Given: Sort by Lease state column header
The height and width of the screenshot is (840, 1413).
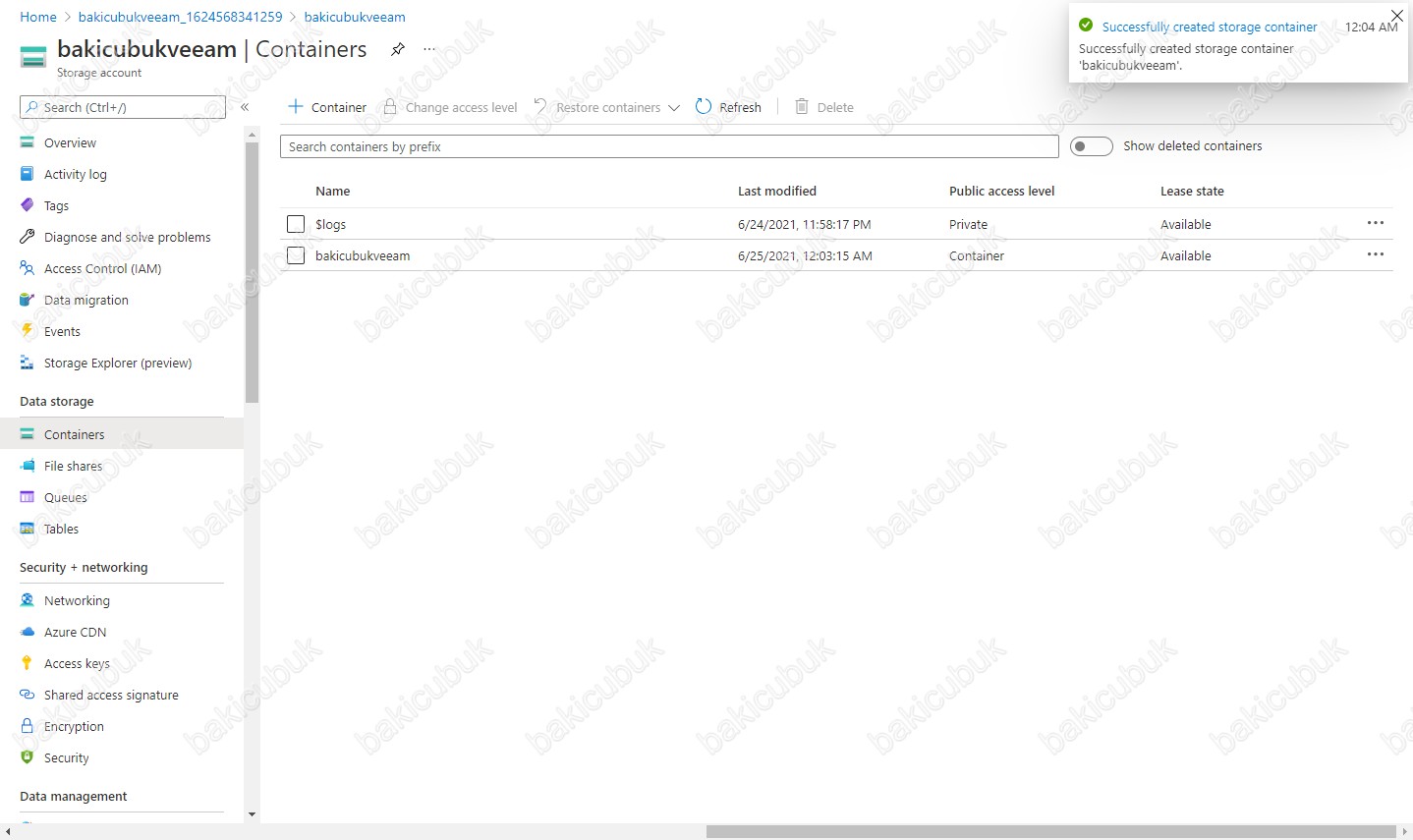Looking at the screenshot, I should point(1192,191).
